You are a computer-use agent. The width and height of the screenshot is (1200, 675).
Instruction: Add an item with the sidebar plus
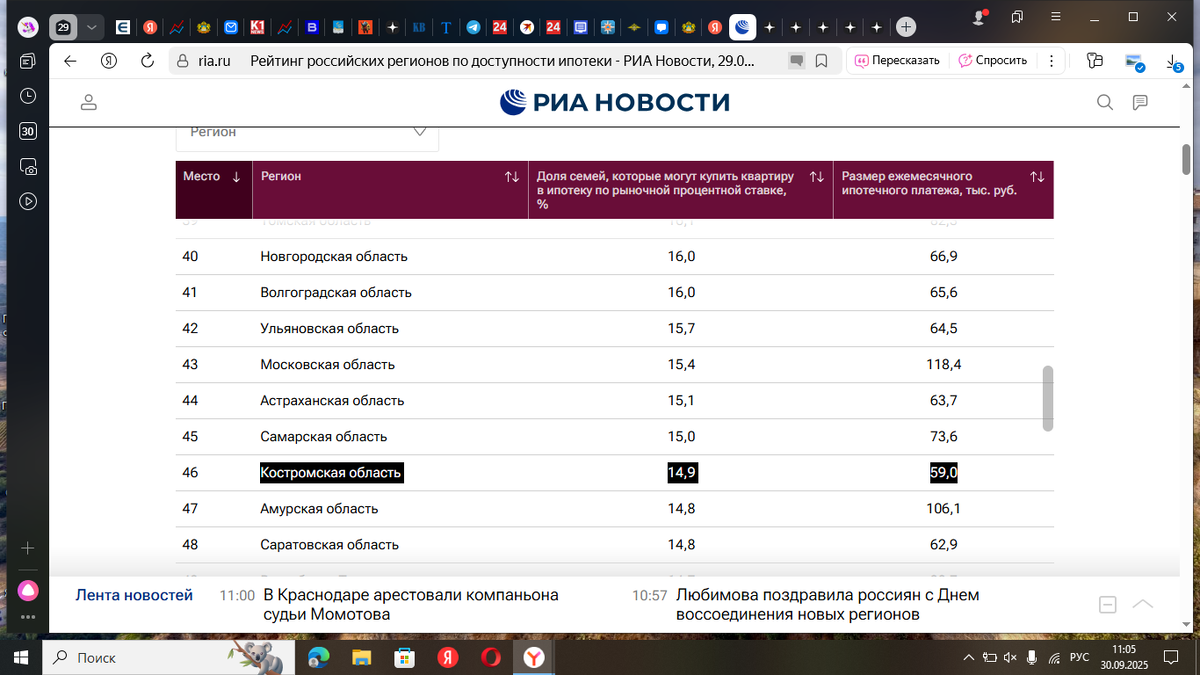coord(28,548)
